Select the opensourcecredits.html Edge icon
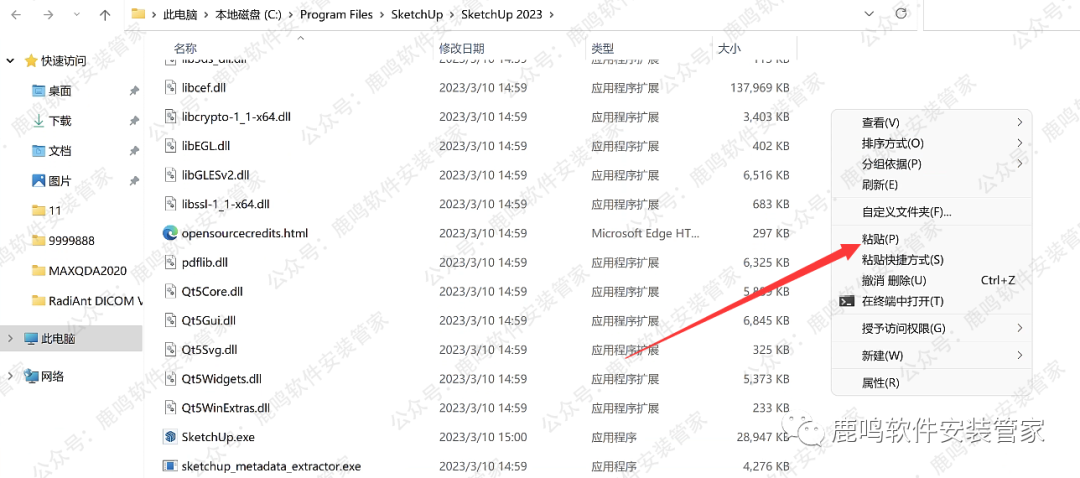This screenshot has height=478, width=1080. click(x=170, y=233)
